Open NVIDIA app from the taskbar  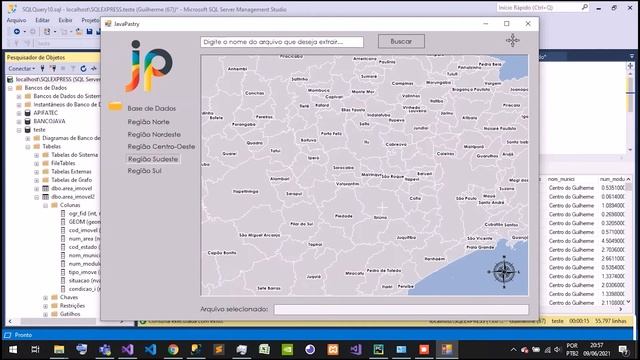pyautogui.click(x=287, y=350)
